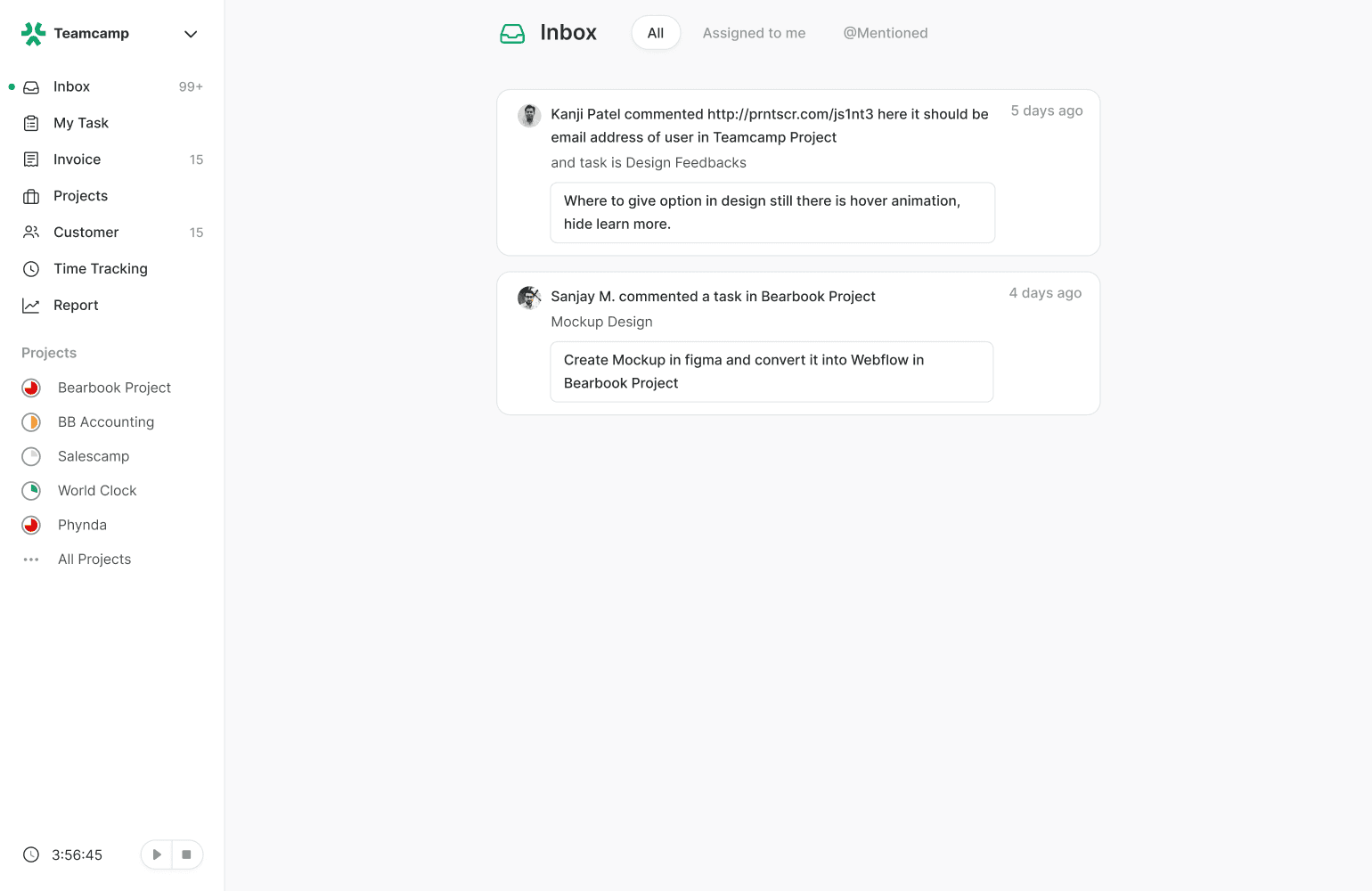Open My Task clipboard icon
1372x891 pixels.
point(31,123)
